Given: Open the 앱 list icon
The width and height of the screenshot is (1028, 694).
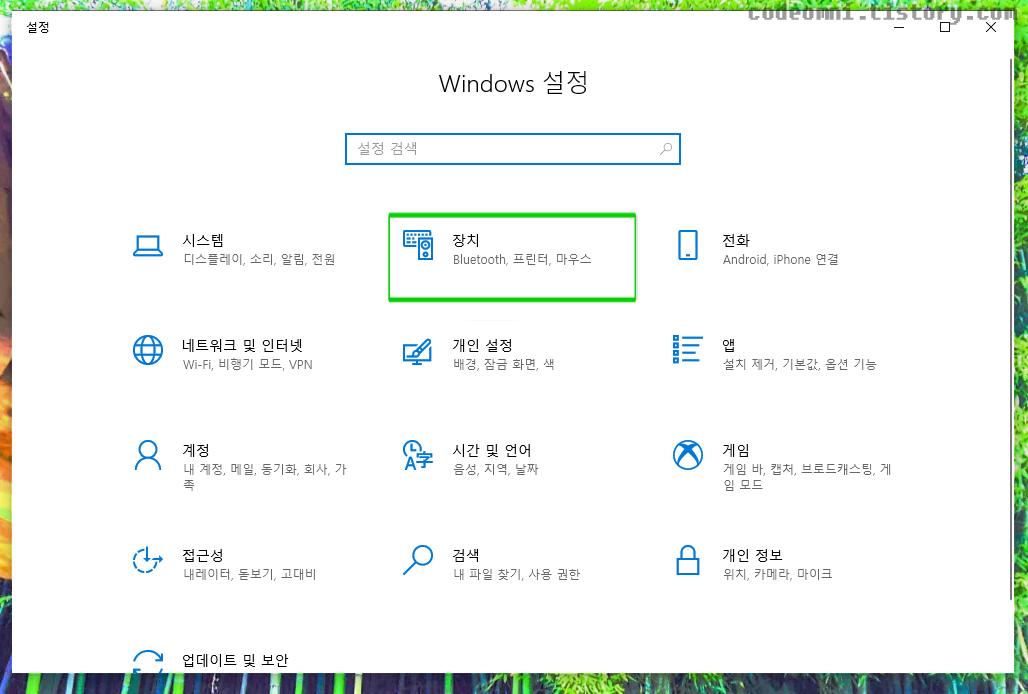Looking at the screenshot, I should (688, 349).
